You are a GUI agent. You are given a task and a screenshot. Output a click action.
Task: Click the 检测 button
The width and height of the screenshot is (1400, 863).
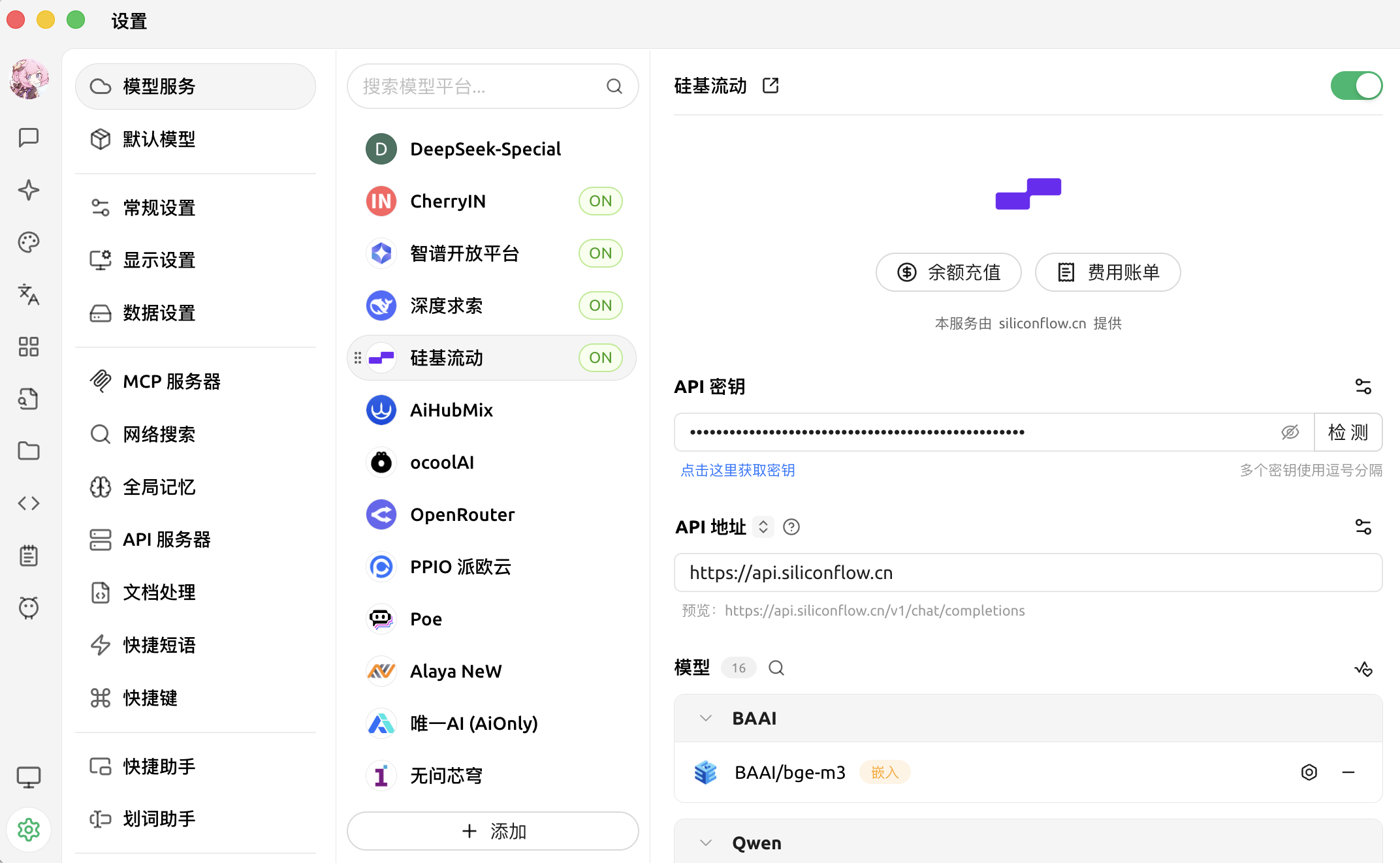1348,432
